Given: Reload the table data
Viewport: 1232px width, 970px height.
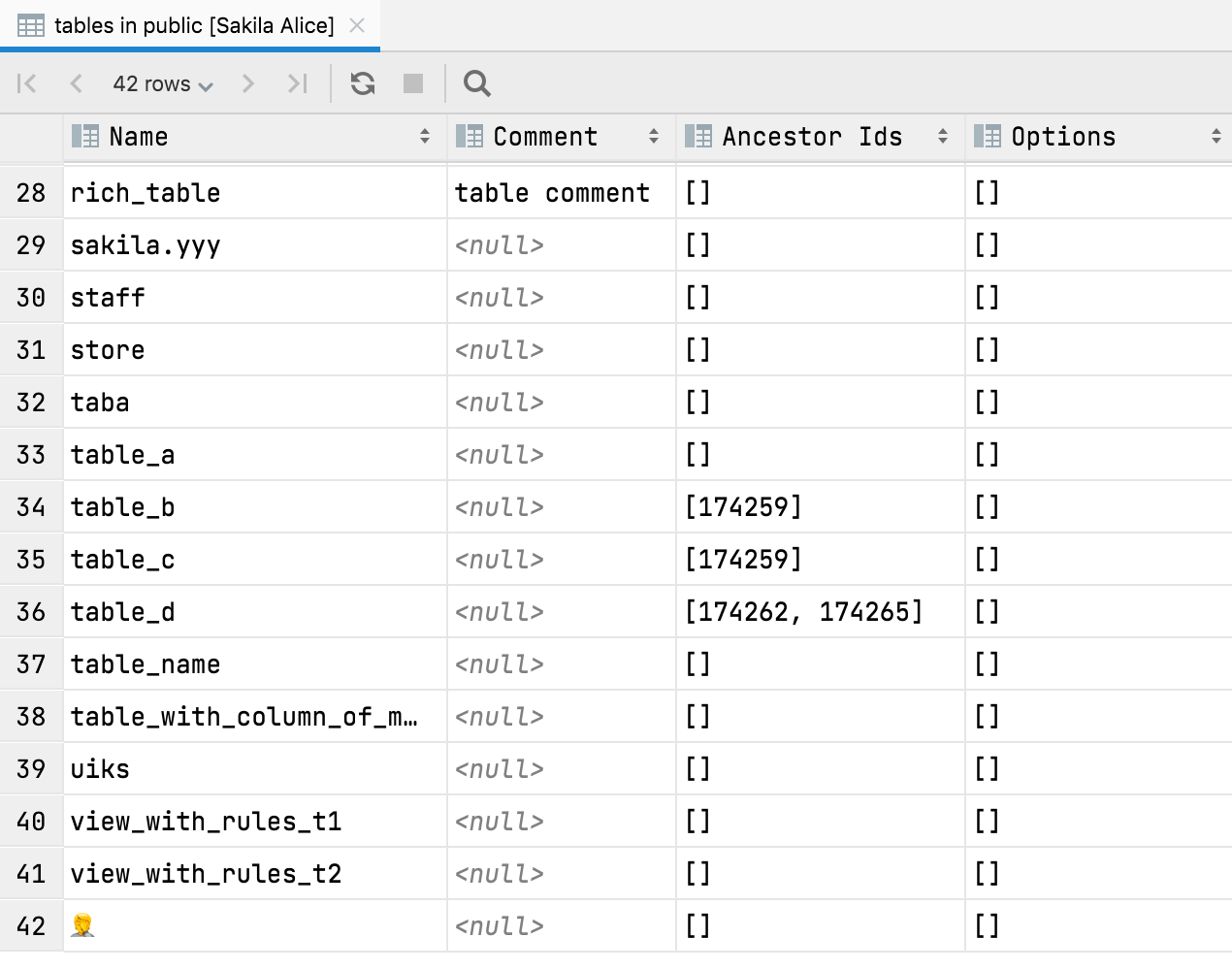Looking at the screenshot, I should (x=363, y=83).
